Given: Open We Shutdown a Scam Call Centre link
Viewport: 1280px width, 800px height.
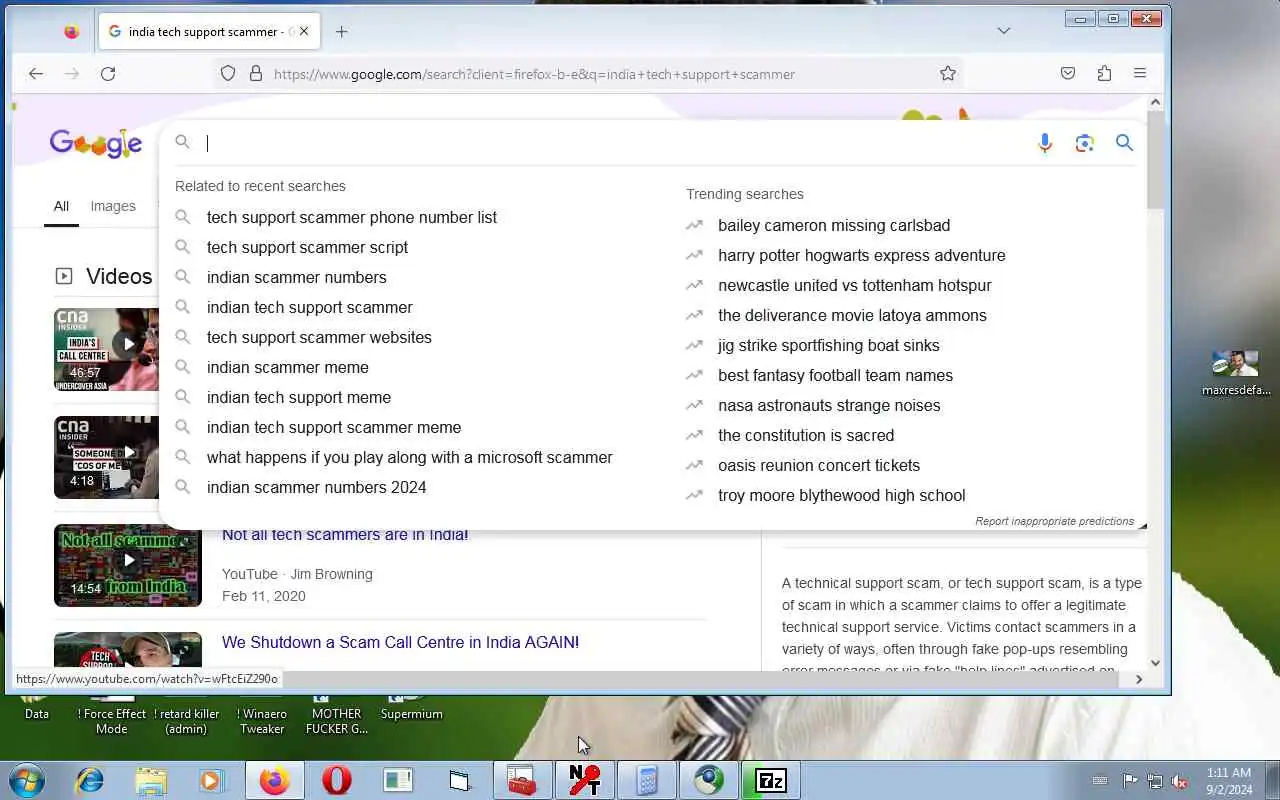Looking at the screenshot, I should pos(400,642).
